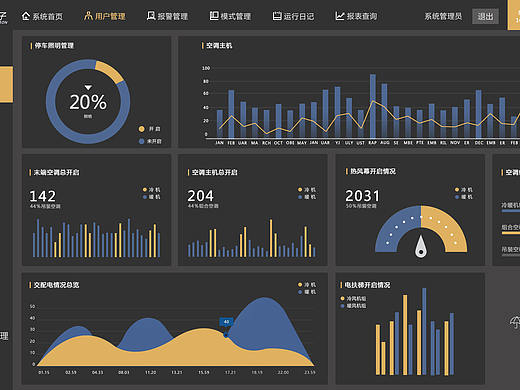
Task: Click the yellow 开启 legend dot
Action: (x=141, y=129)
